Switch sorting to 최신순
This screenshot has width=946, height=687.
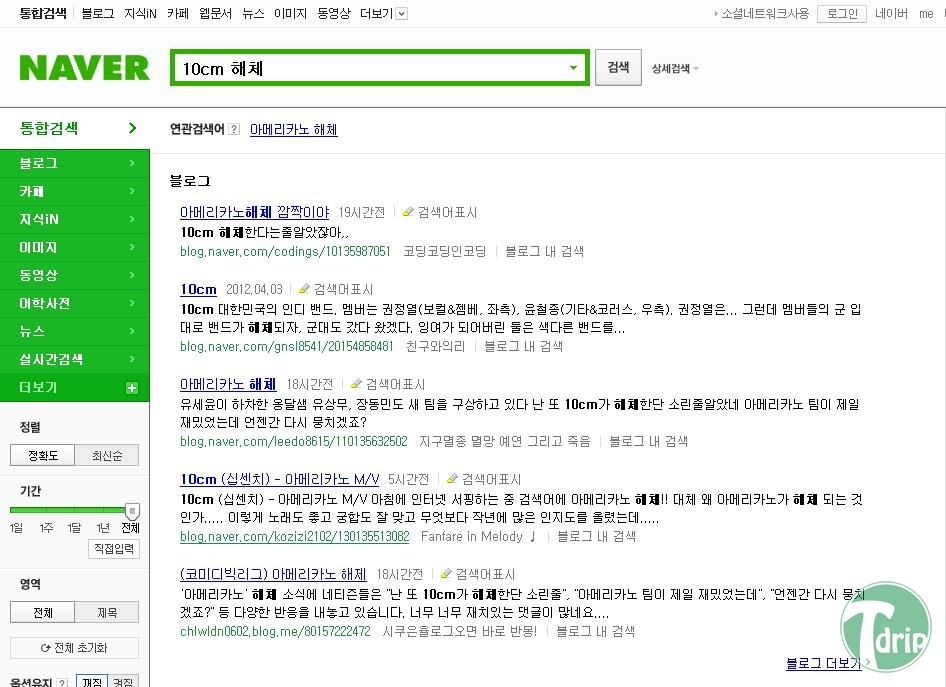tap(107, 455)
